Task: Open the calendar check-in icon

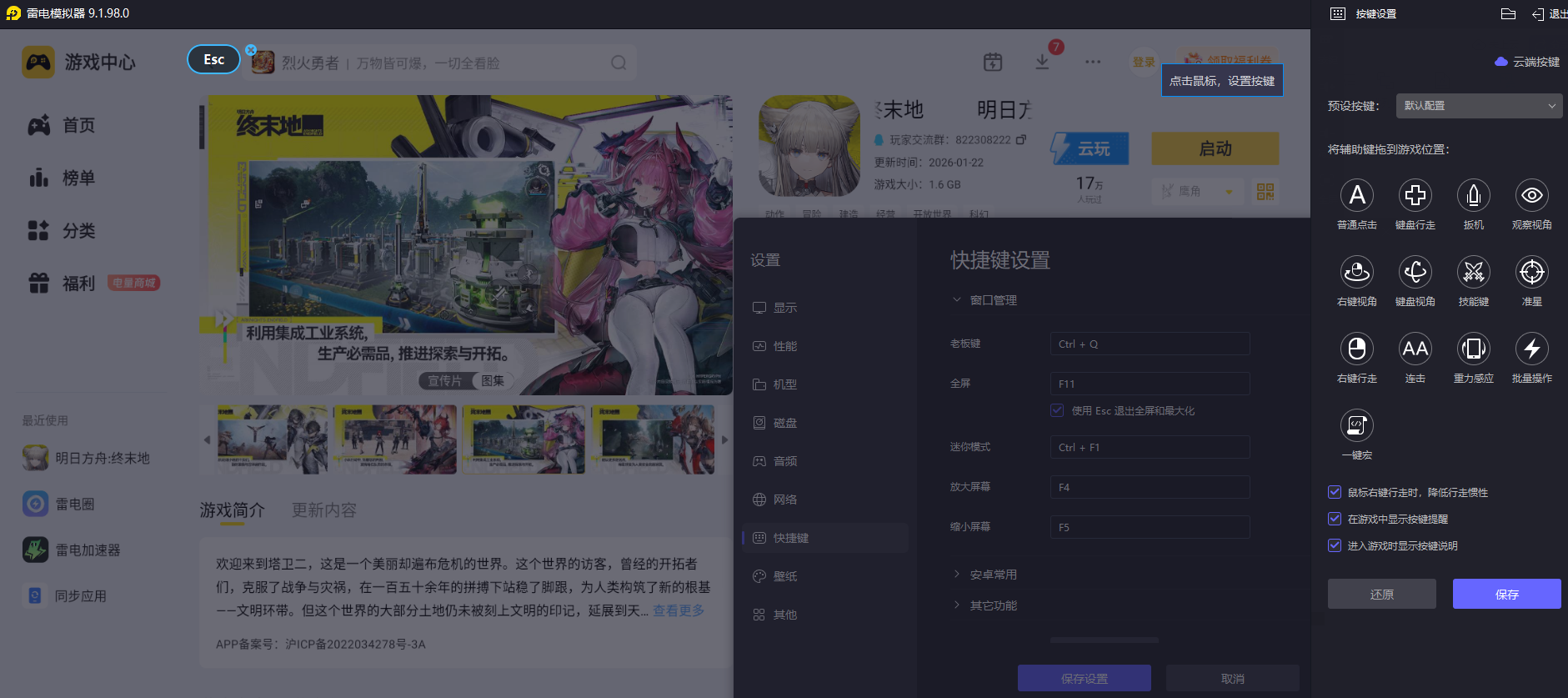Action: 993,63
